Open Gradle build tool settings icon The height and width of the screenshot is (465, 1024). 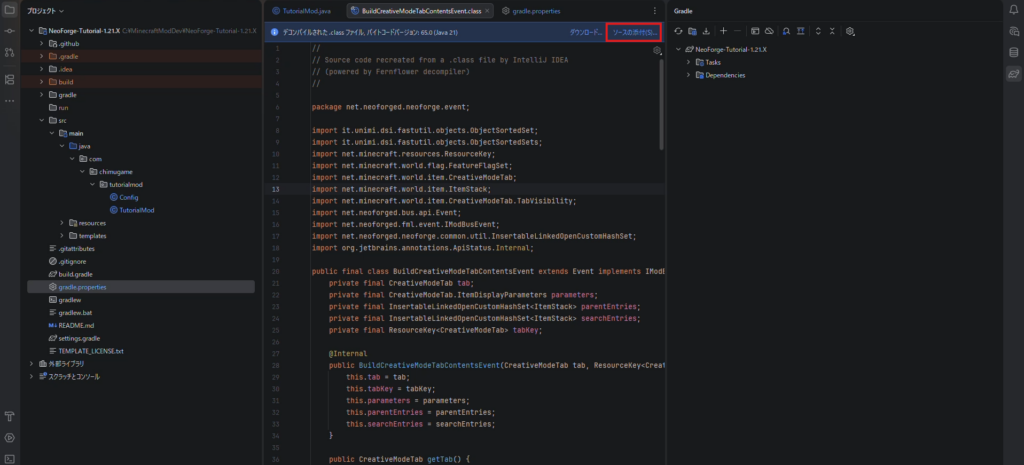tap(850, 31)
